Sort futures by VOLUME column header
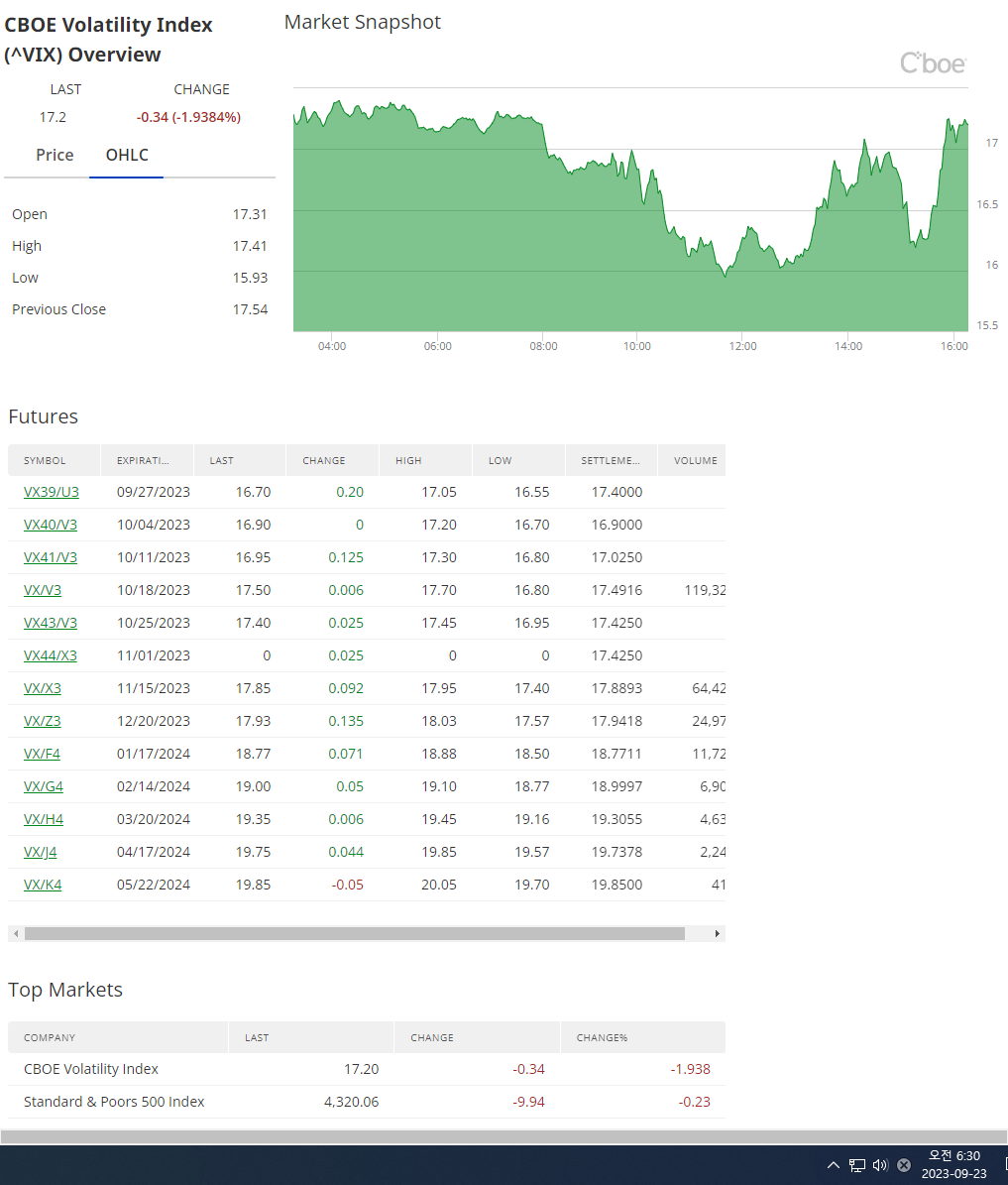The height and width of the screenshot is (1185, 1008). [692, 460]
